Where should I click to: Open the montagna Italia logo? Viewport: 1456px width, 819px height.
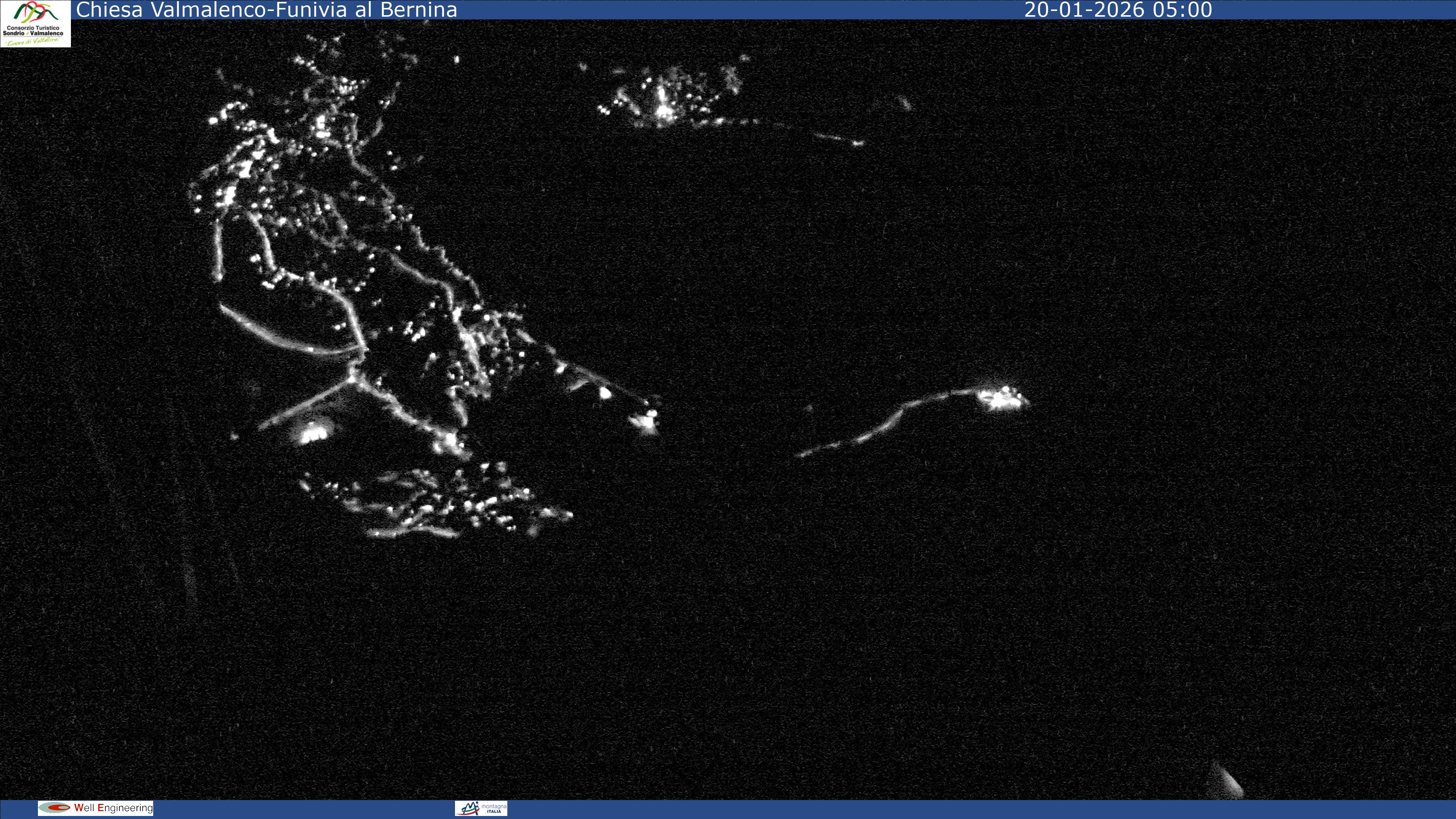[481, 808]
